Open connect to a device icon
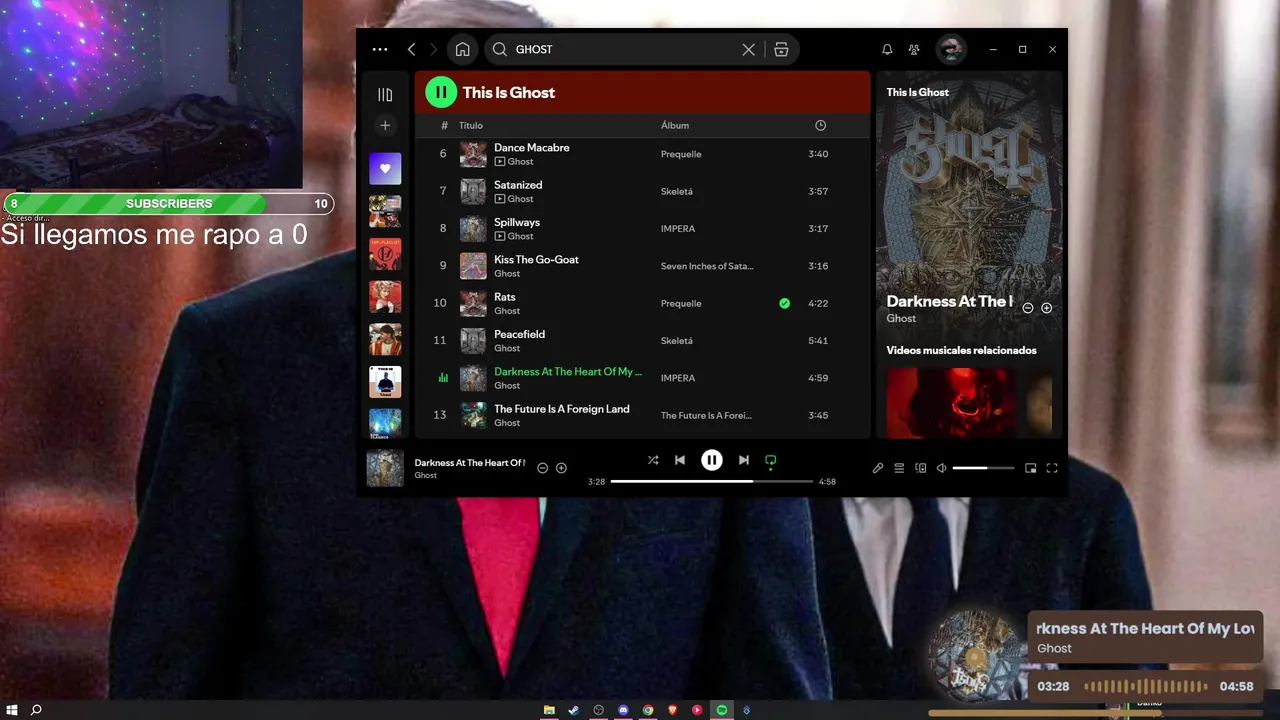 (x=921, y=468)
